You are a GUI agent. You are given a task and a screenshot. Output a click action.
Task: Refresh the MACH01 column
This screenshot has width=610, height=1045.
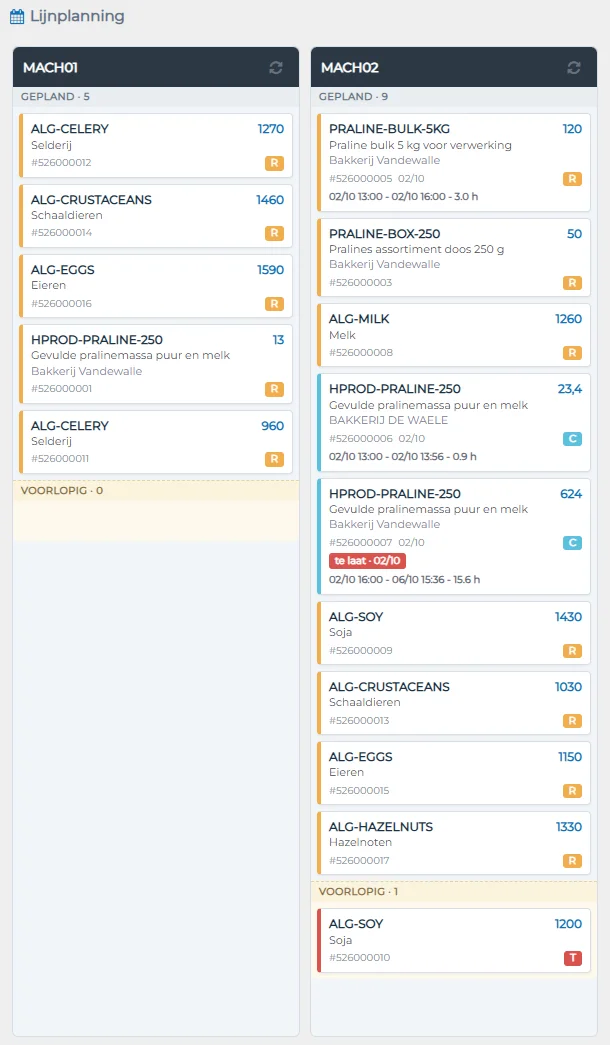pyautogui.click(x=275, y=67)
